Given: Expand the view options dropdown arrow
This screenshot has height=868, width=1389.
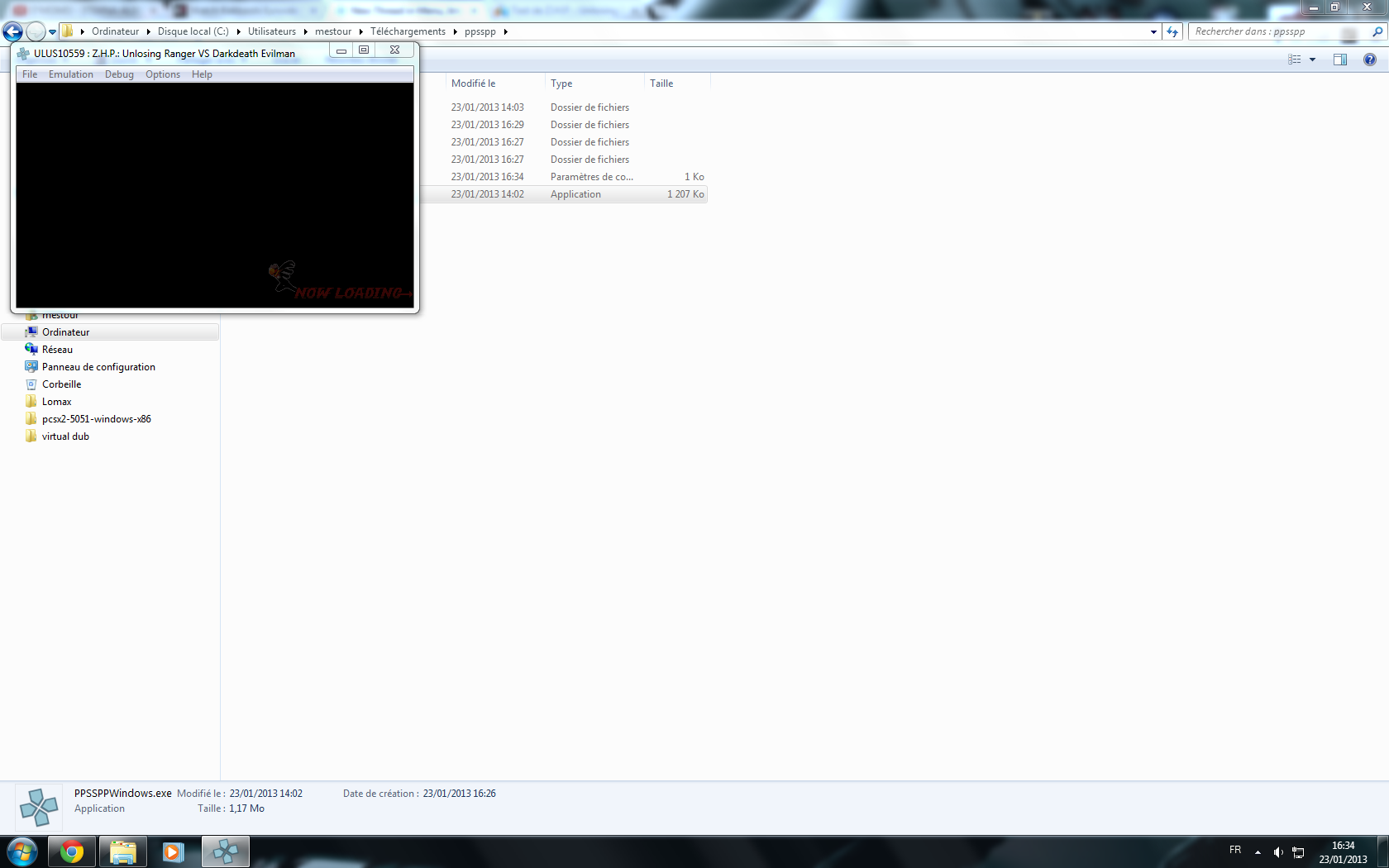Looking at the screenshot, I should [1312, 60].
